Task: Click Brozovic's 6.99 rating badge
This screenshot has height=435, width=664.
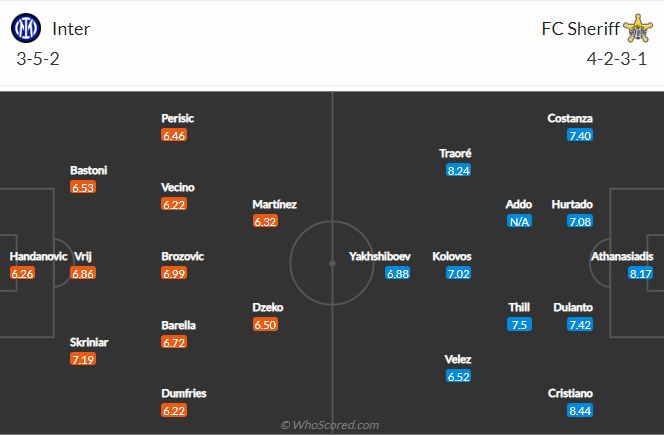Action: (x=174, y=273)
